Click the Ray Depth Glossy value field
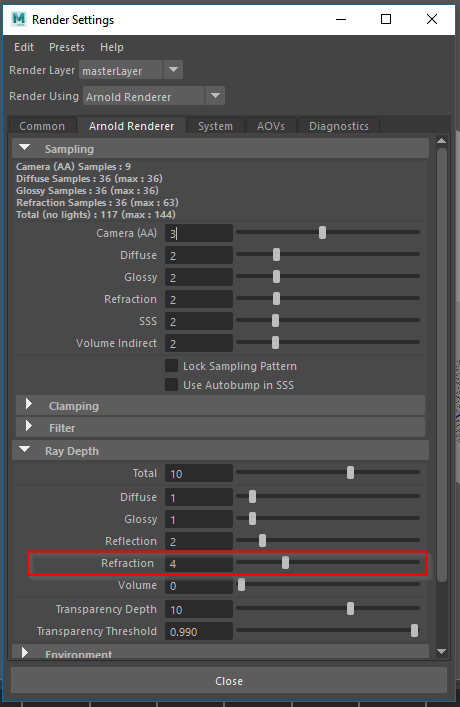 199,519
